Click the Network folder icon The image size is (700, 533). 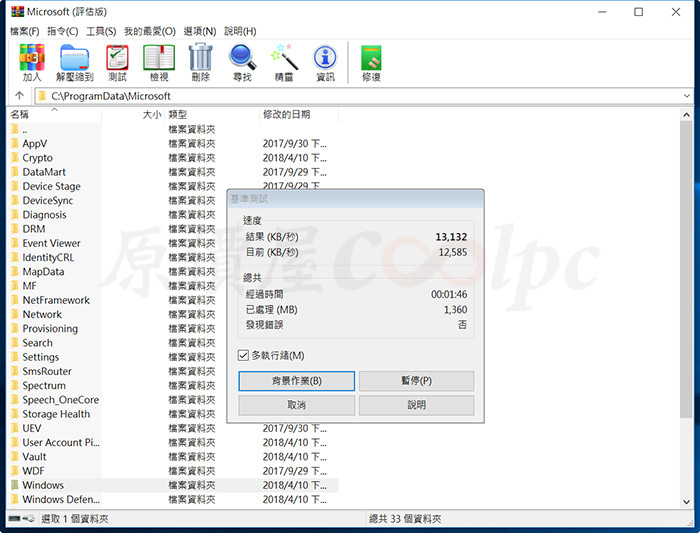click(15, 315)
